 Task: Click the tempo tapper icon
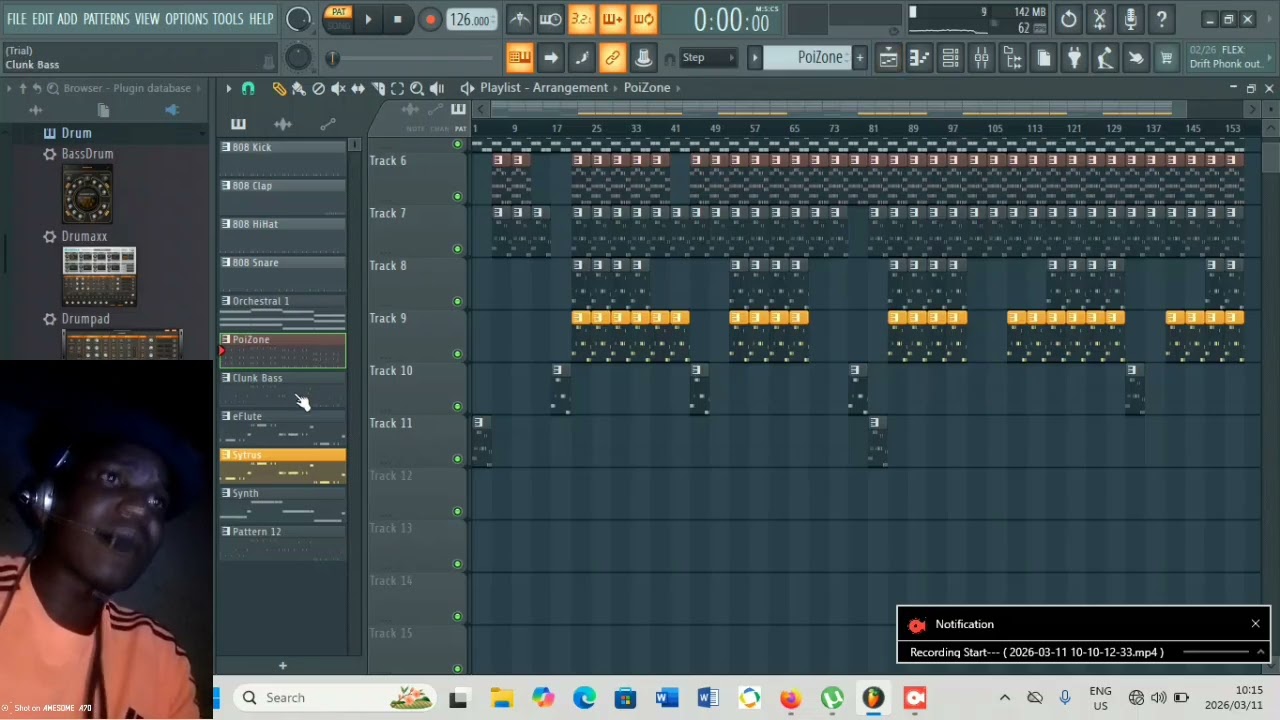tap(1105, 59)
